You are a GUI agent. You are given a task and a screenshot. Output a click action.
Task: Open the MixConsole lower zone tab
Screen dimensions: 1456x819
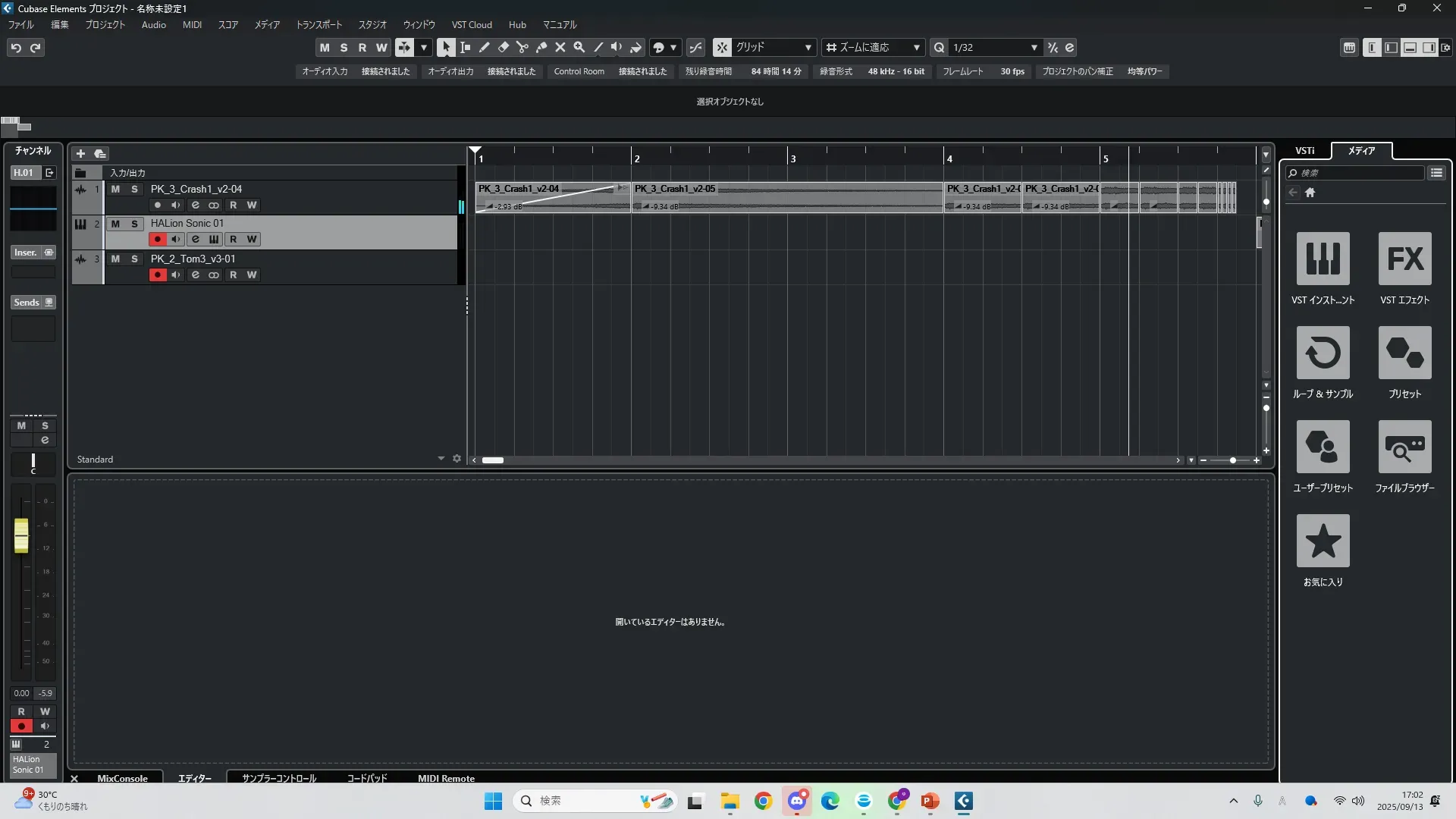122,778
